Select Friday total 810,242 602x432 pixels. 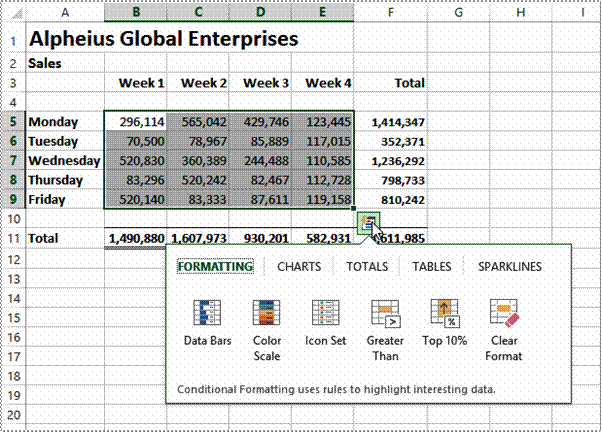(390, 199)
